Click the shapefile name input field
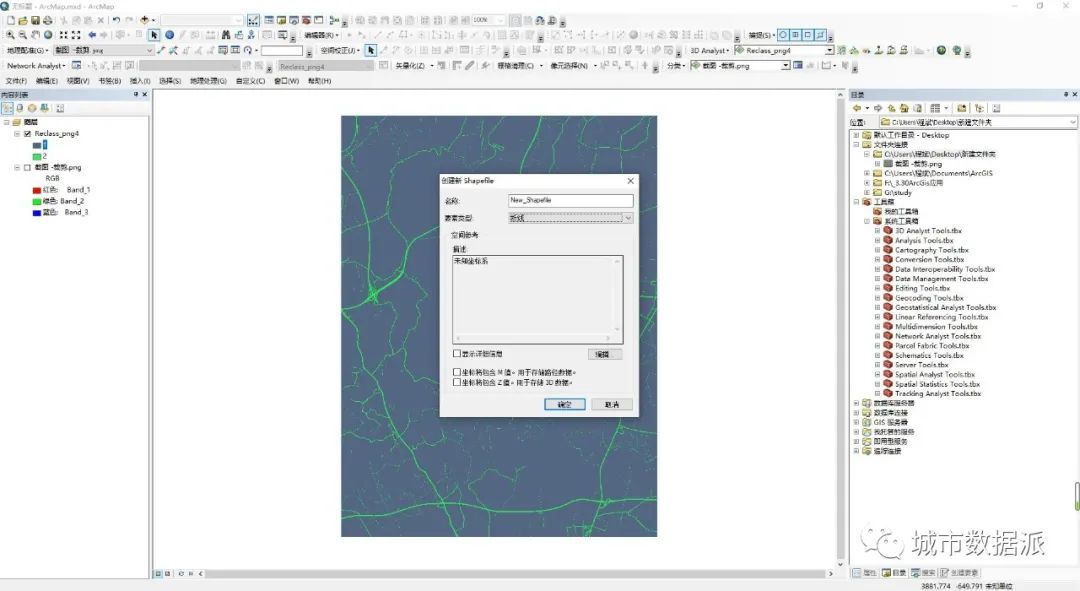Screen dimensions: 1080x591 pos(570,200)
